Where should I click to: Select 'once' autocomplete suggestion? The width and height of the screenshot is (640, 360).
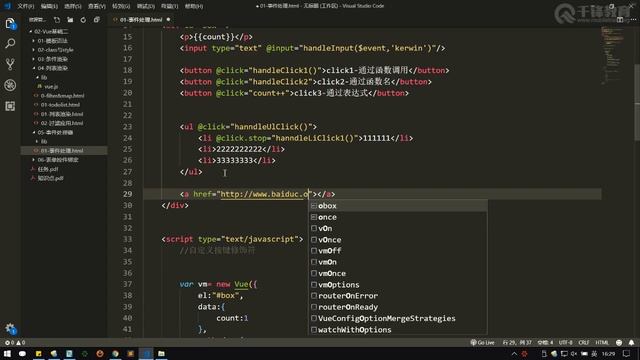pos(398,217)
